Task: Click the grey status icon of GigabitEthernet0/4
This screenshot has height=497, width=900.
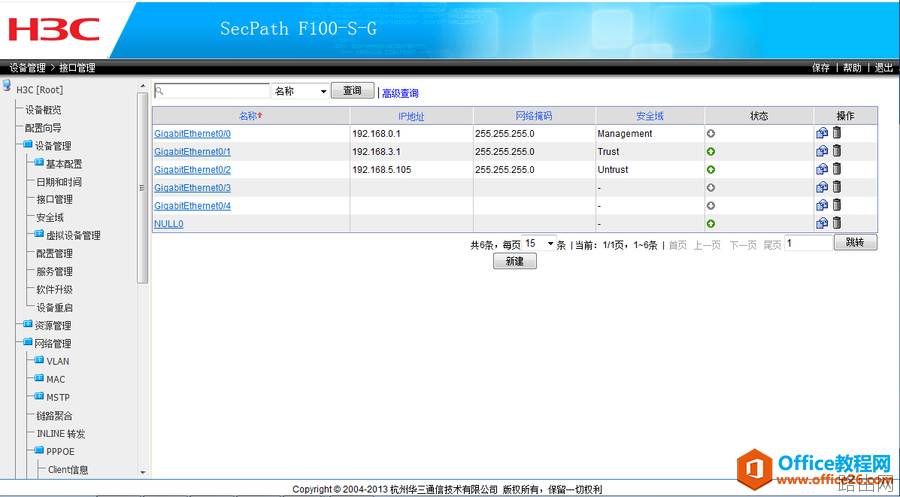Action: pos(711,205)
